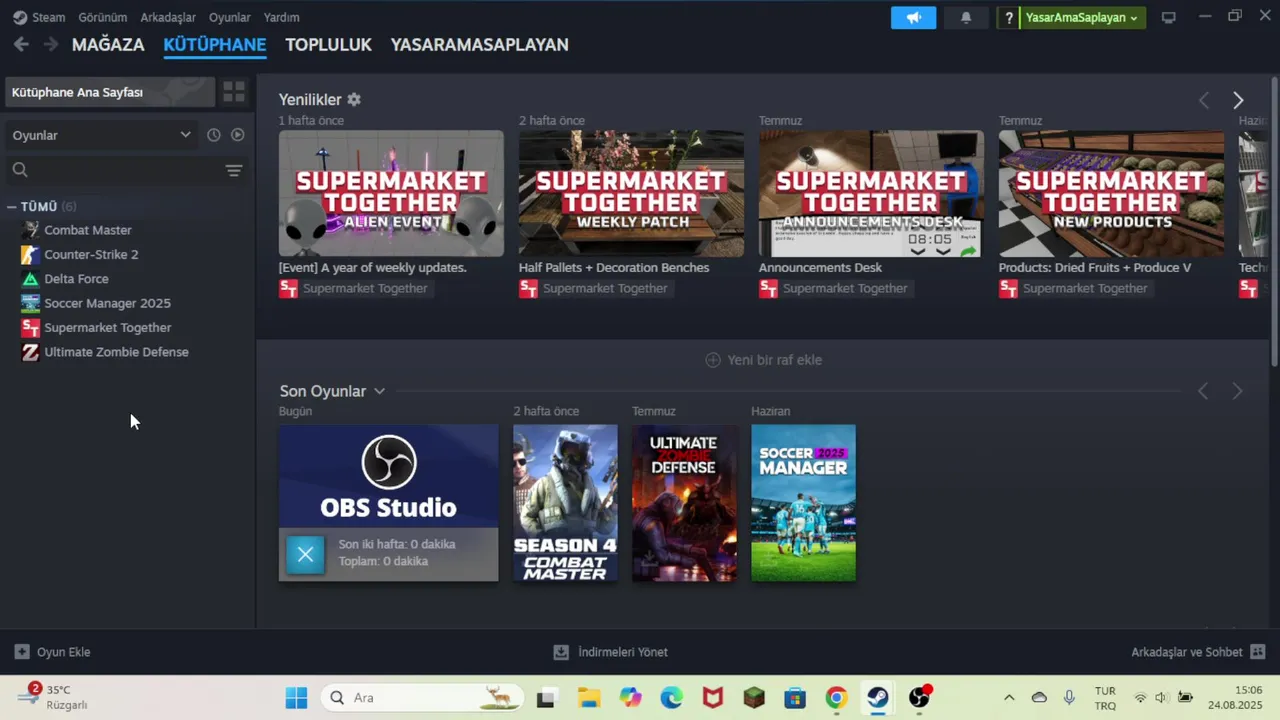Viewport: 1280px width, 720px height.
Task: Expand the Son Oyunlar shelf dropdown
Action: [379, 391]
